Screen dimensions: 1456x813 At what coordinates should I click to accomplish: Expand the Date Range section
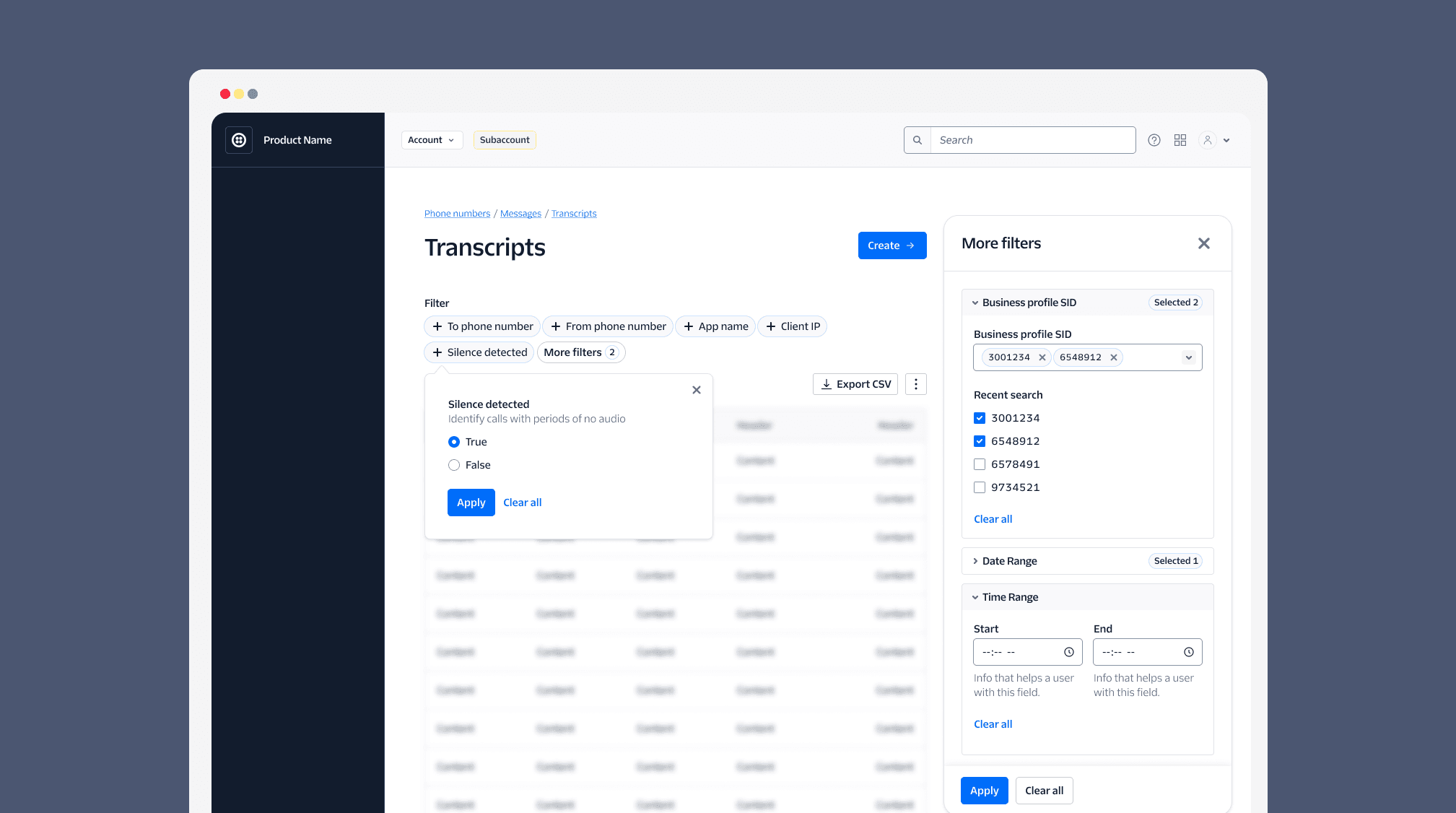(x=1008, y=561)
